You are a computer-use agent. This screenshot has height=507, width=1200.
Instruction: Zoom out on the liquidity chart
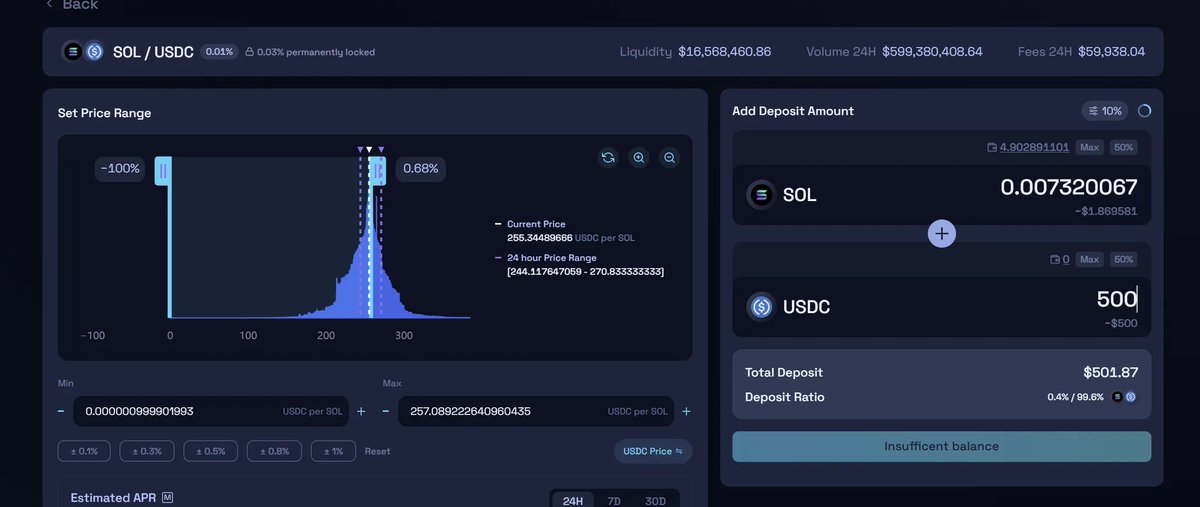click(x=670, y=157)
